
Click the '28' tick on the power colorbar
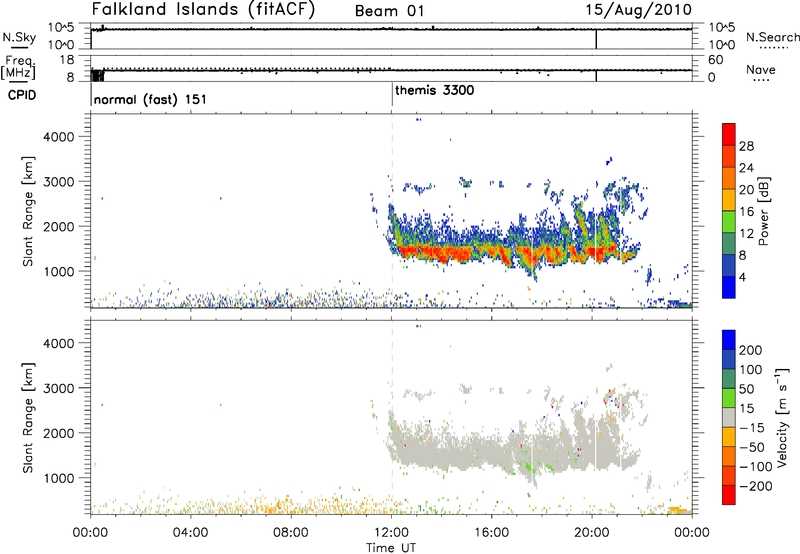[746, 146]
